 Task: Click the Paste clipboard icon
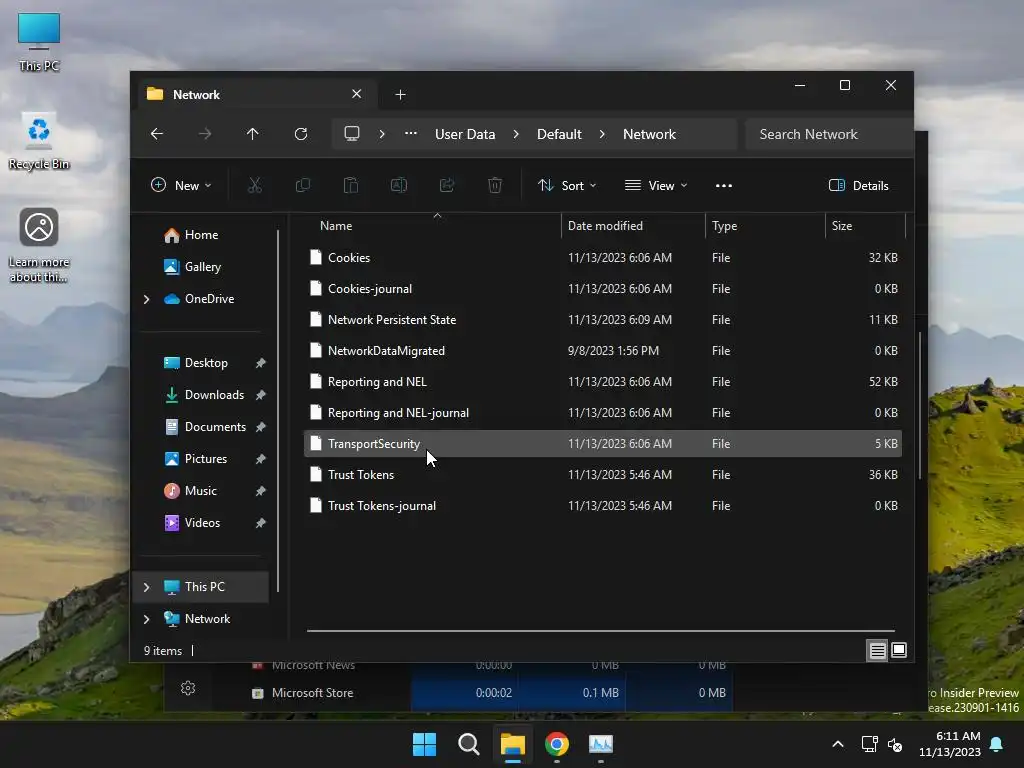pos(351,185)
